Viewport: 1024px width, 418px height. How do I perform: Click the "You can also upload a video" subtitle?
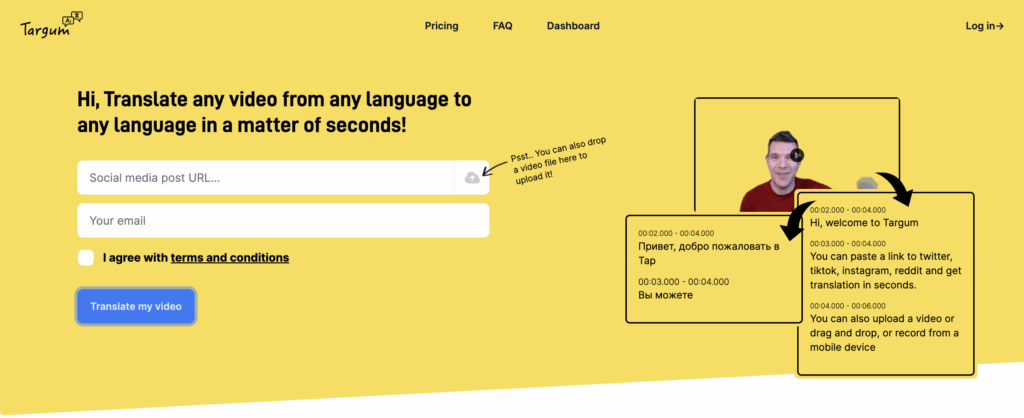tap(884, 333)
